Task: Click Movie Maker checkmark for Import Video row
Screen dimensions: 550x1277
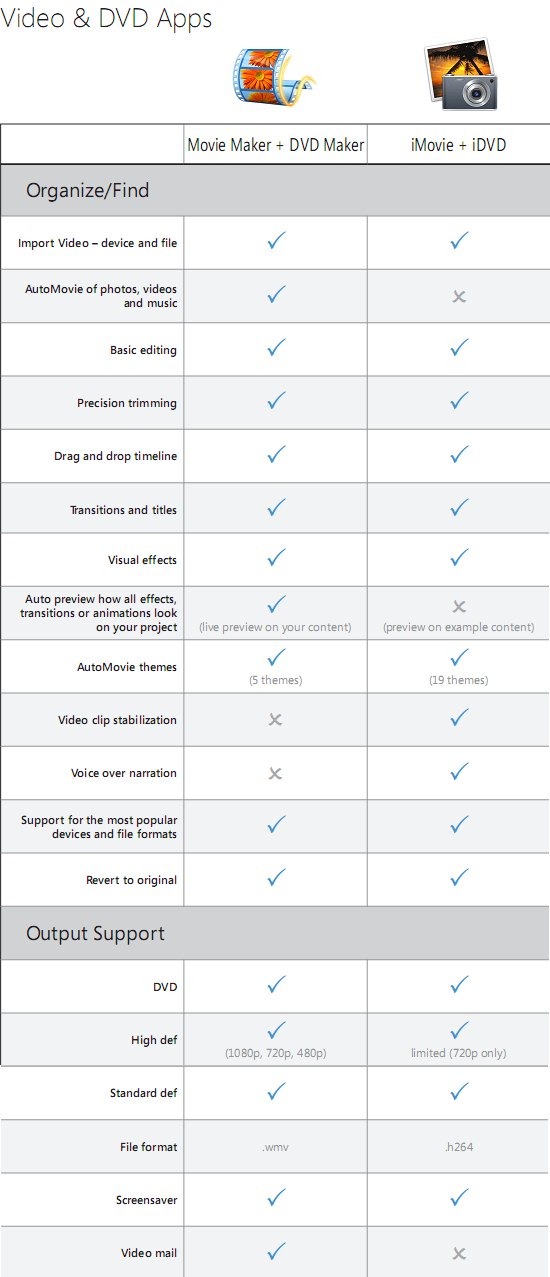Action: (x=277, y=241)
